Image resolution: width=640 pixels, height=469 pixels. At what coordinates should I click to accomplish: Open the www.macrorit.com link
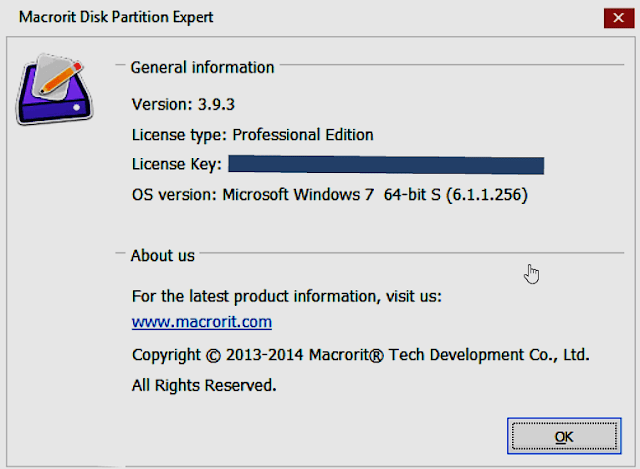[x=202, y=322]
